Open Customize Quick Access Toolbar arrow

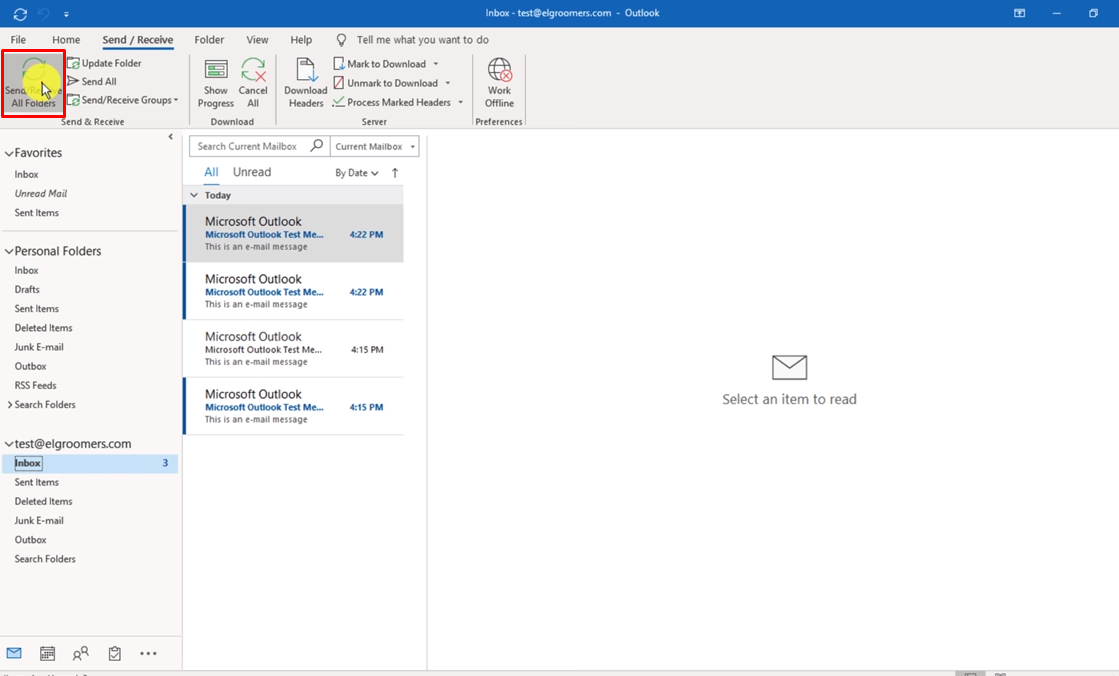[x=66, y=14]
